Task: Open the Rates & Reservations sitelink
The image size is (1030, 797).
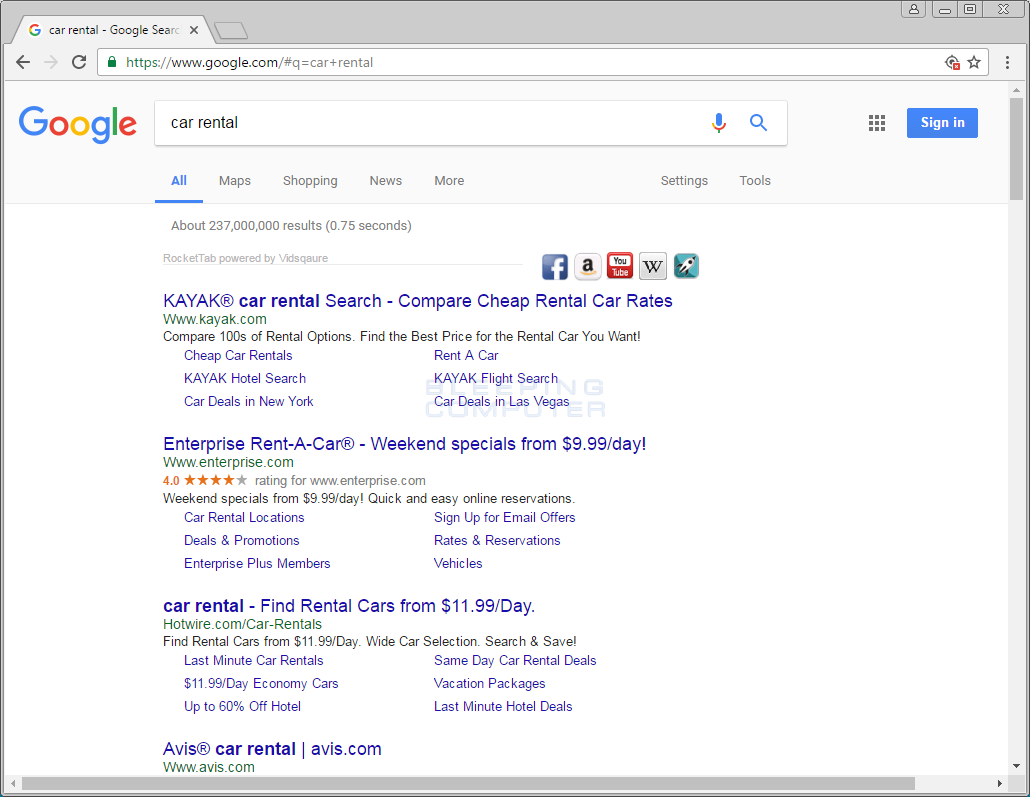Action: [x=497, y=541]
